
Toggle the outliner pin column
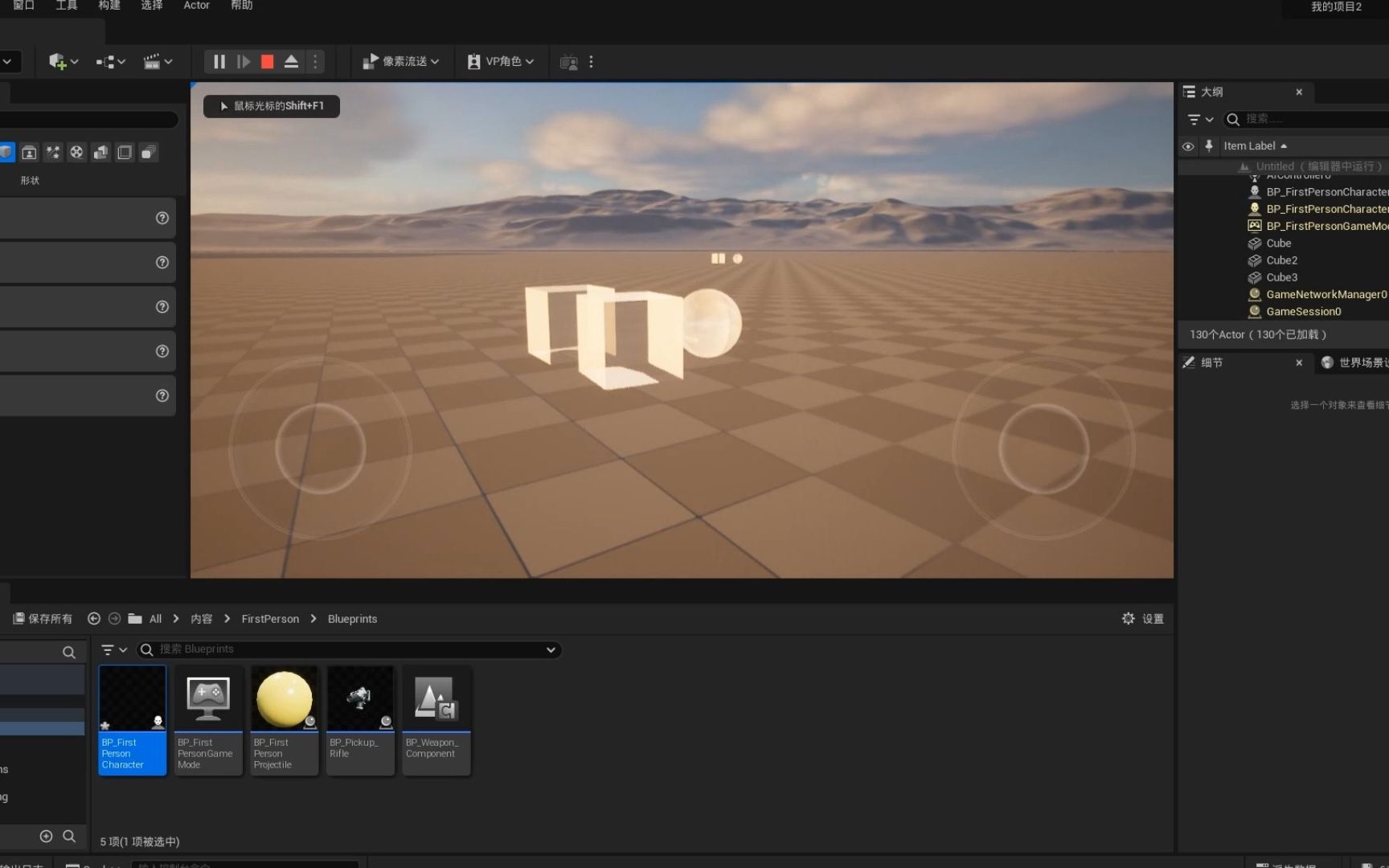[1209, 146]
